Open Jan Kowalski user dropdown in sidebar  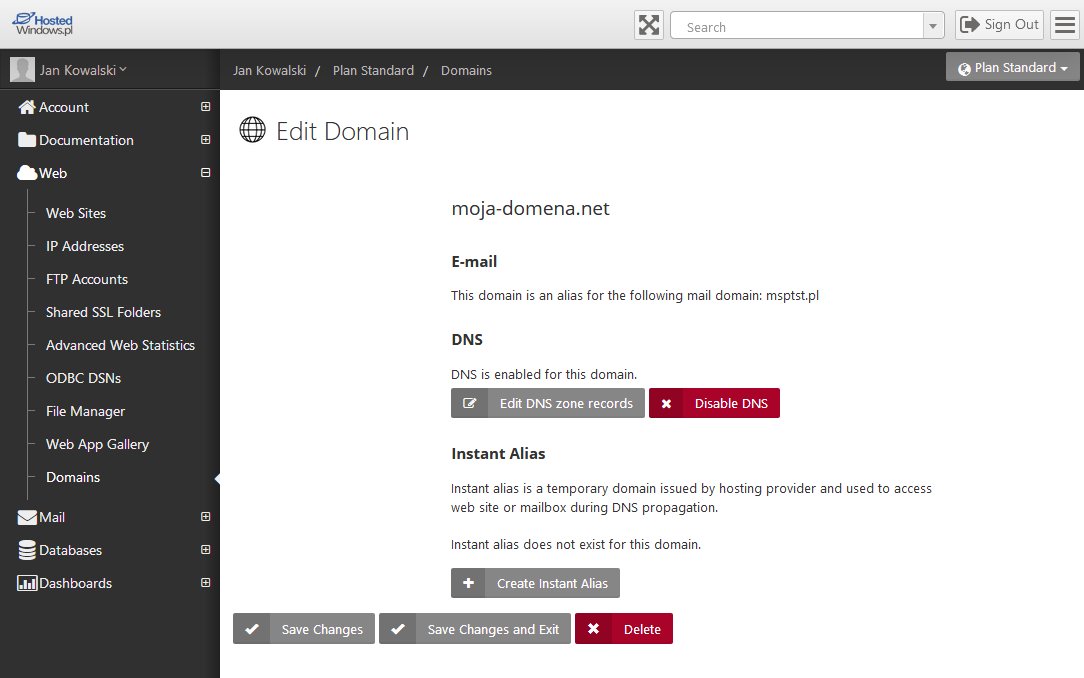83,70
